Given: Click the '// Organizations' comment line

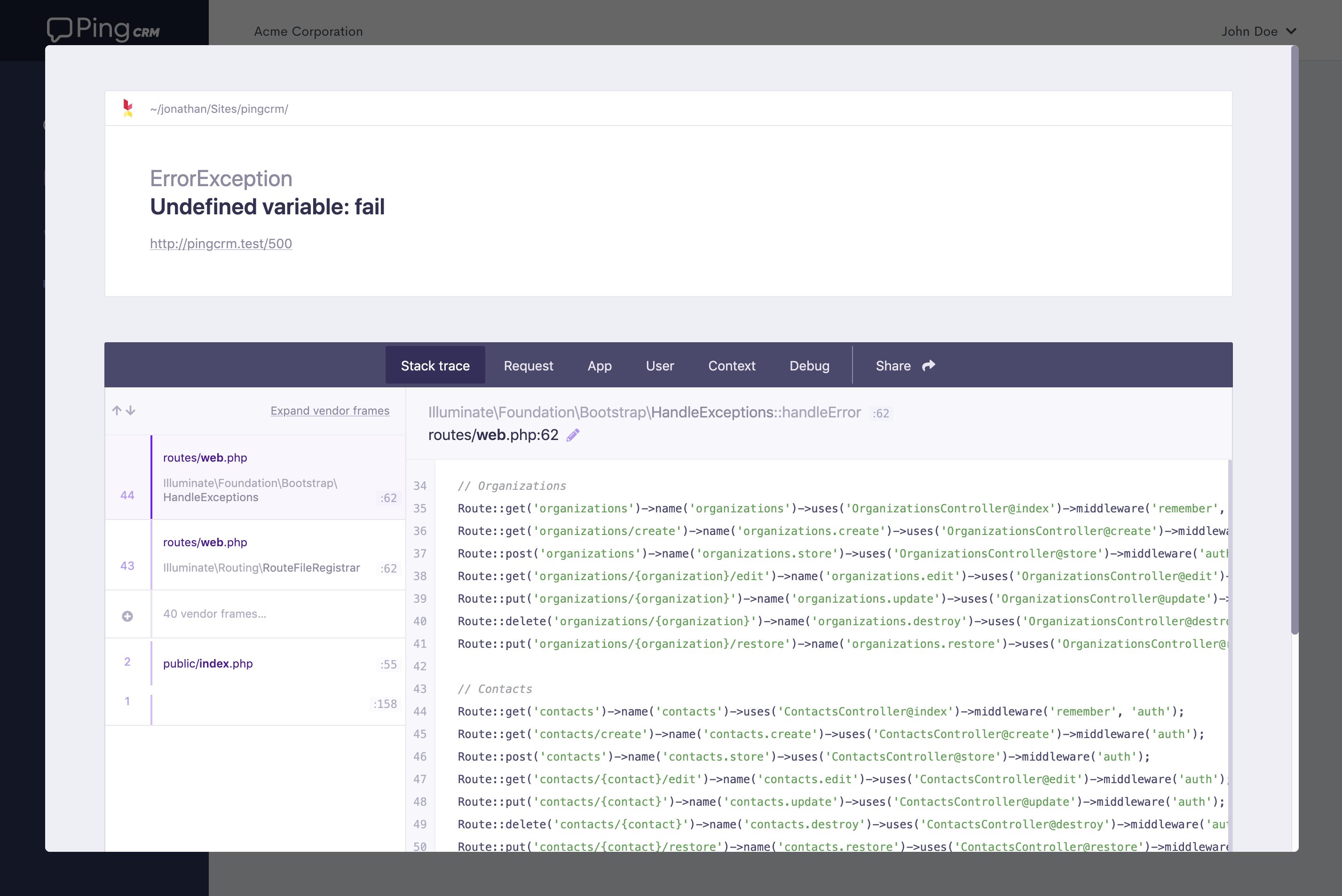Looking at the screenshot, I should 512,486.
